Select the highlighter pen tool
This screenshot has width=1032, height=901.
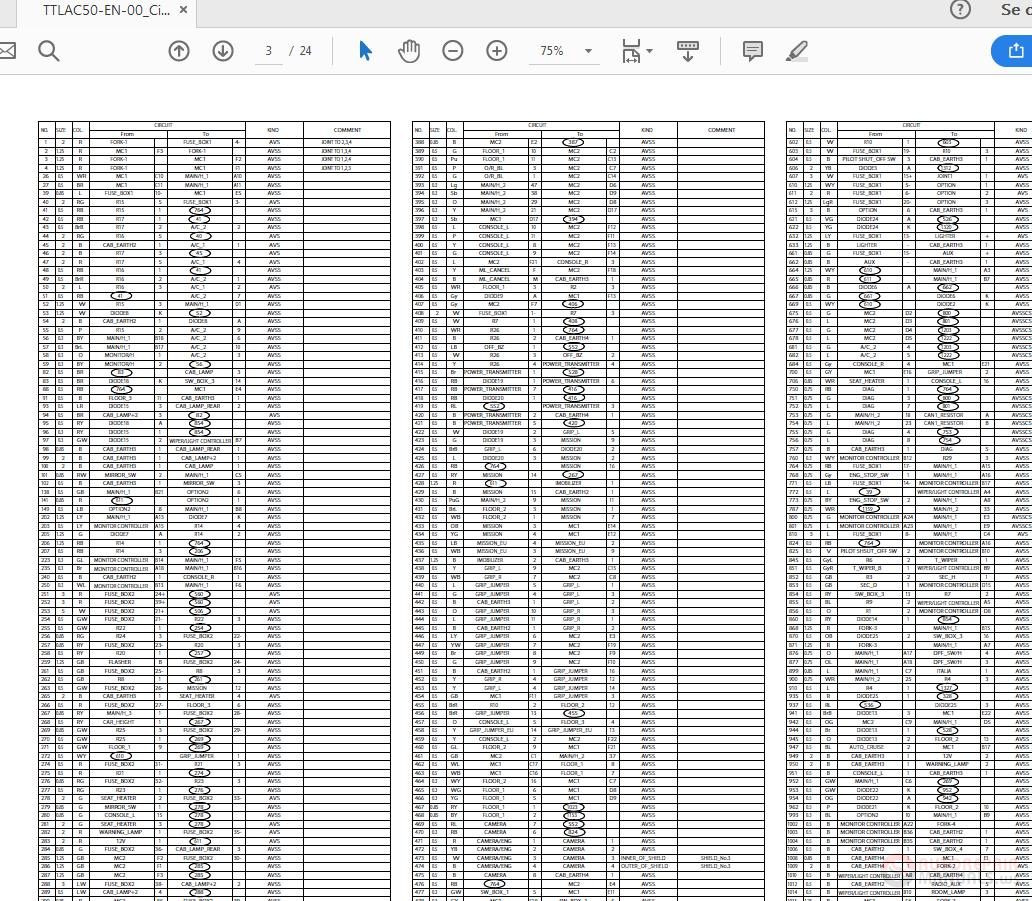tap(797, 51)
